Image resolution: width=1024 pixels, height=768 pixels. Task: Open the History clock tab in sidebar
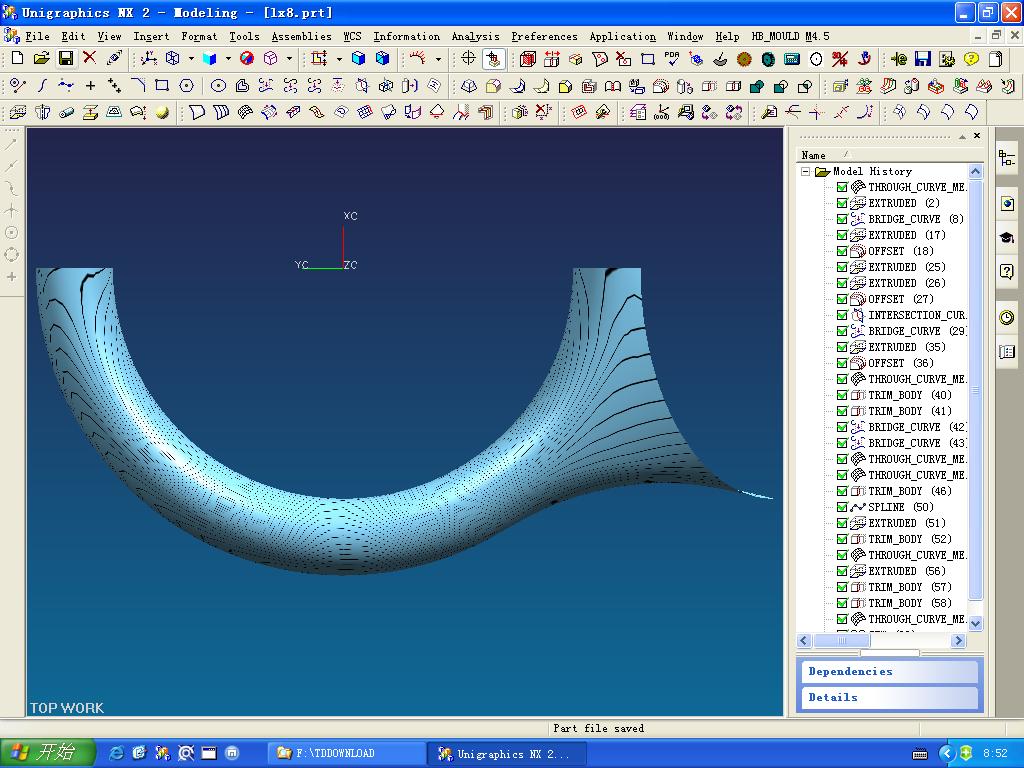click(x=1006, y=318)
